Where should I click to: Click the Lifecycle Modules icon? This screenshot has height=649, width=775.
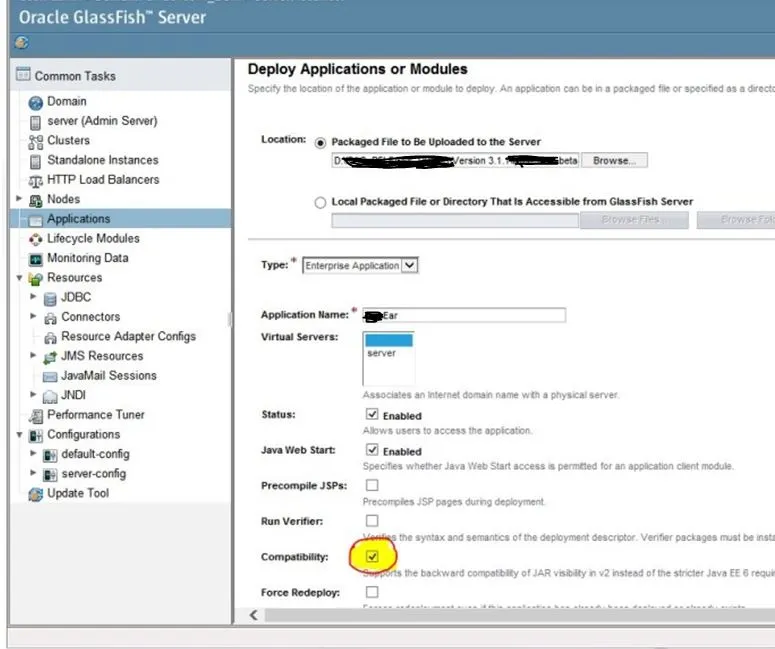36,240
